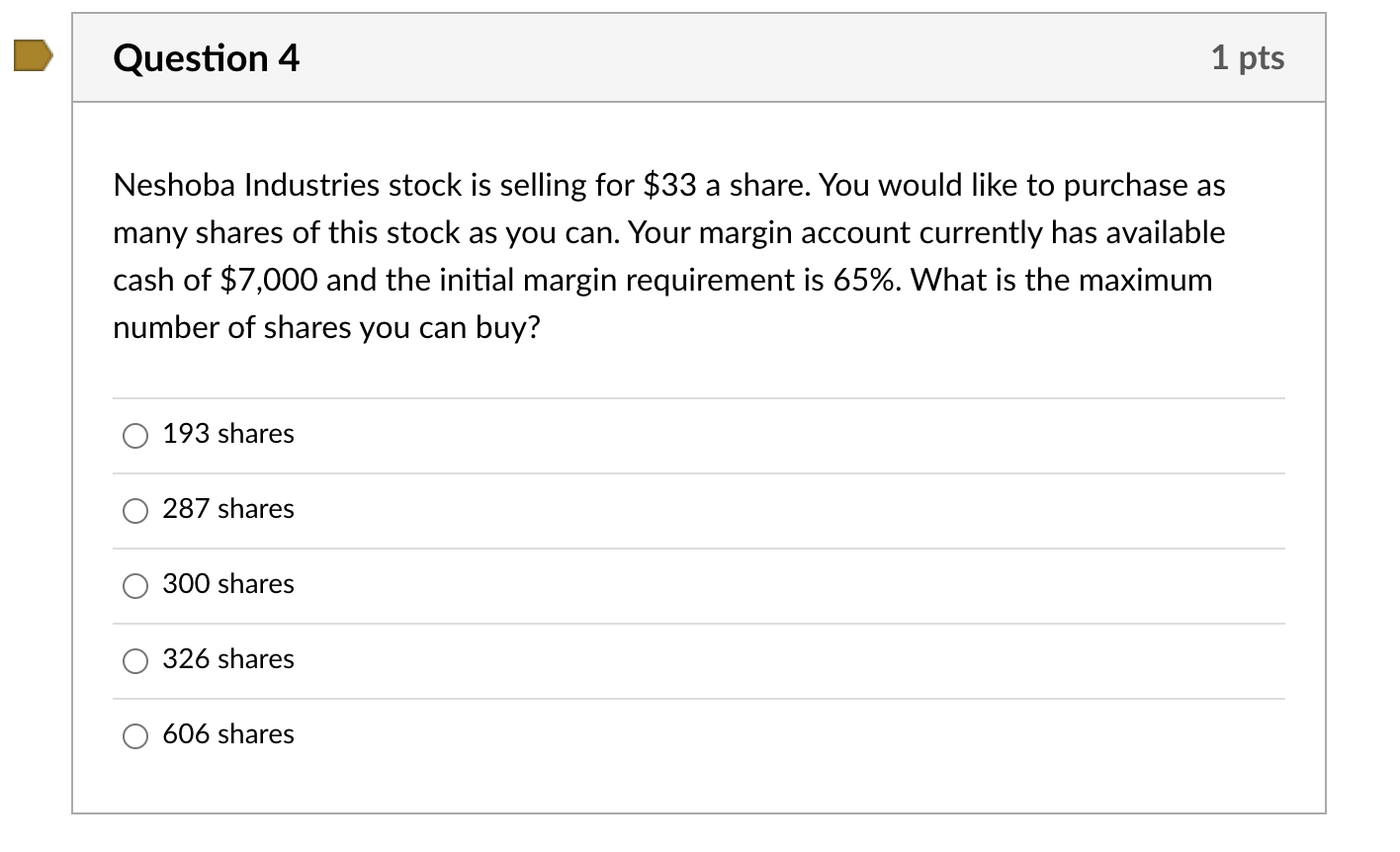1400x852 pixels.
Task: Click the 300 shares answer text
Action: 227,584
